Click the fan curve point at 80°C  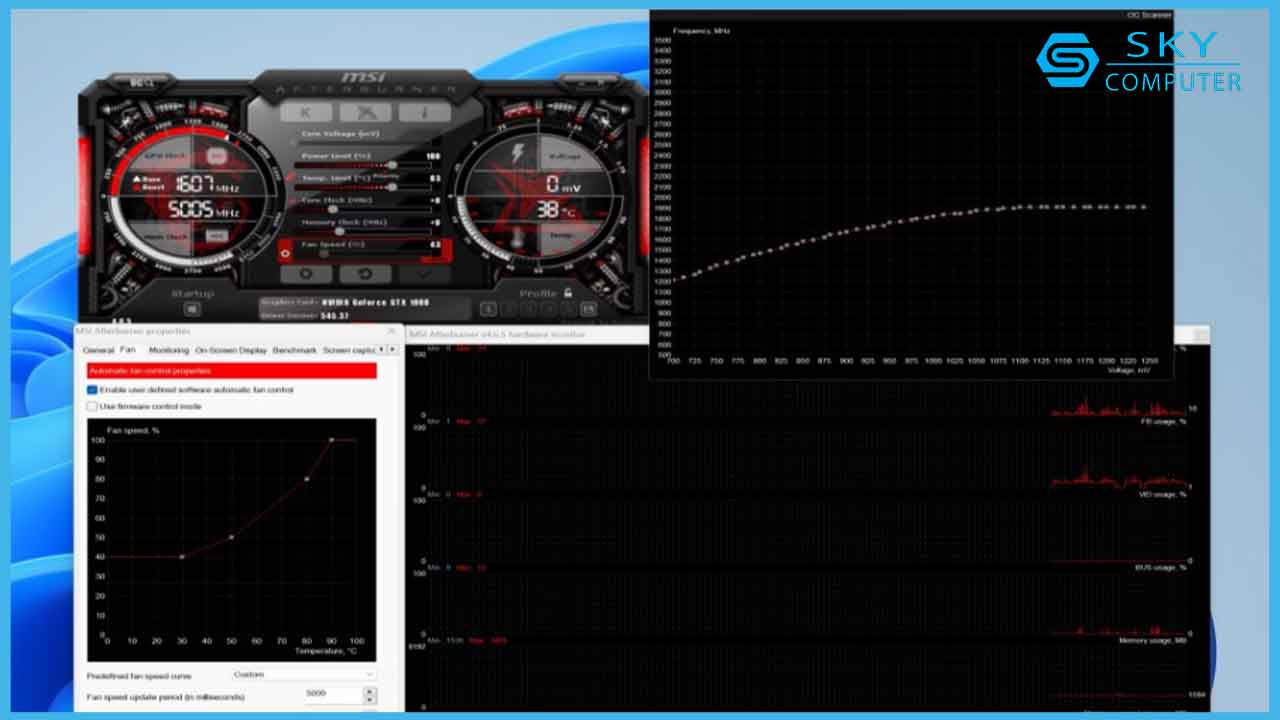(307, 479)
